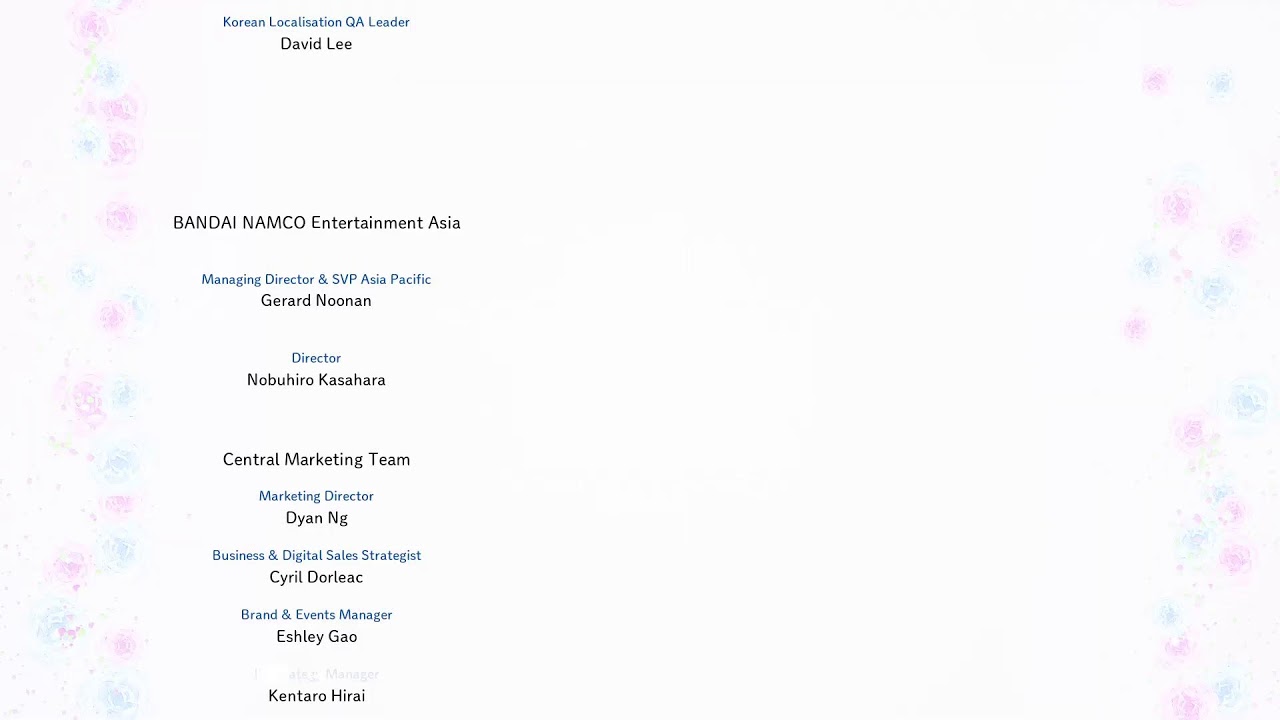Click the 'Director' title above Nobuhiro Kasahara
This screenshot has height=720, width=1280.
316,358
